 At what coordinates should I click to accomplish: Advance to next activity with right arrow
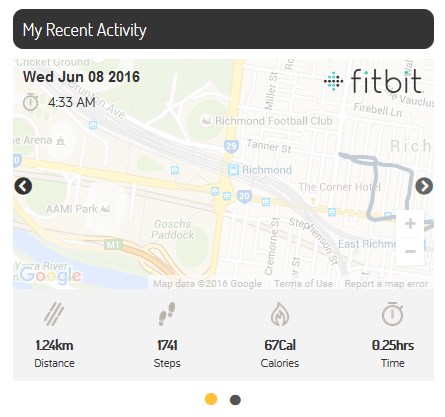pyautogui.click(x=424, y=186)
